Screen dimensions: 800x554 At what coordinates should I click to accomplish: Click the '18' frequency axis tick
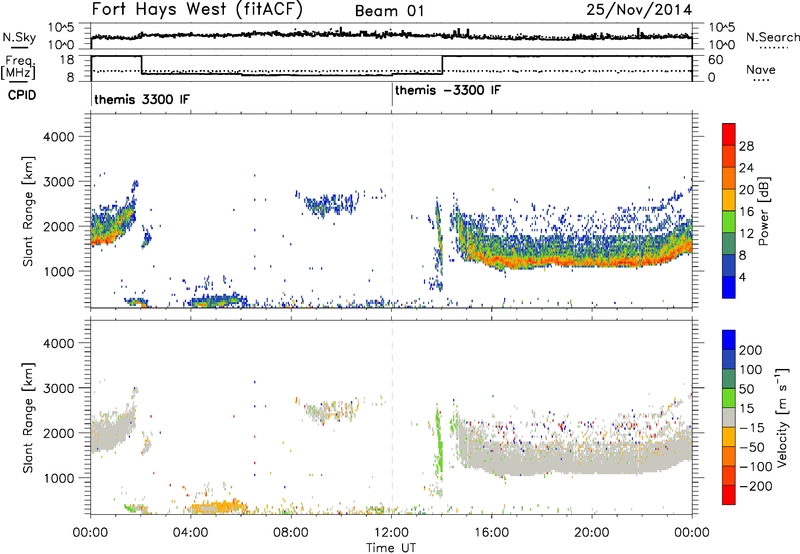[x=66, y=60]
